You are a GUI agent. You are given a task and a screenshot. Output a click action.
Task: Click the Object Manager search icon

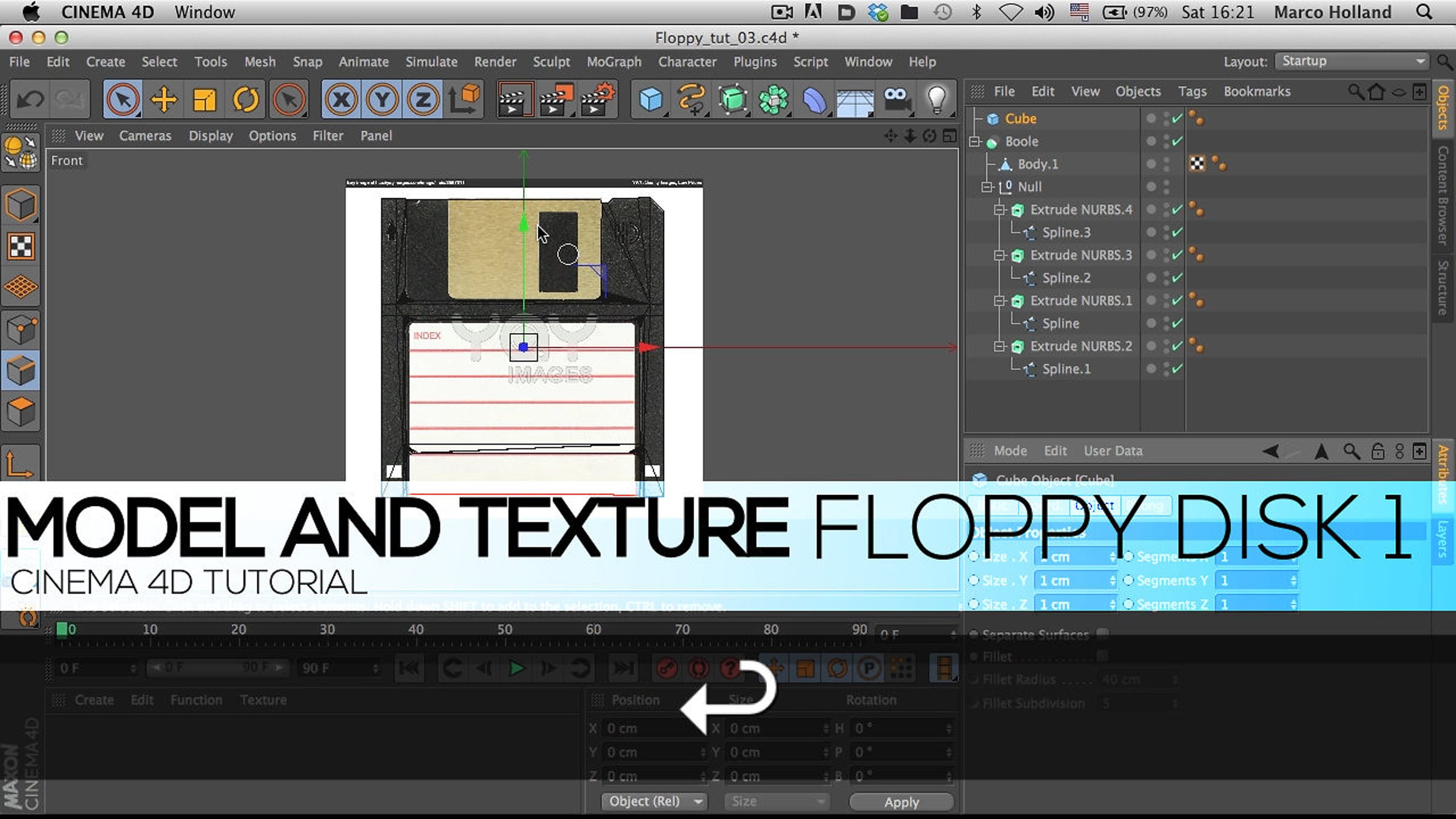pyautogui.click(x=1356, y=92)
